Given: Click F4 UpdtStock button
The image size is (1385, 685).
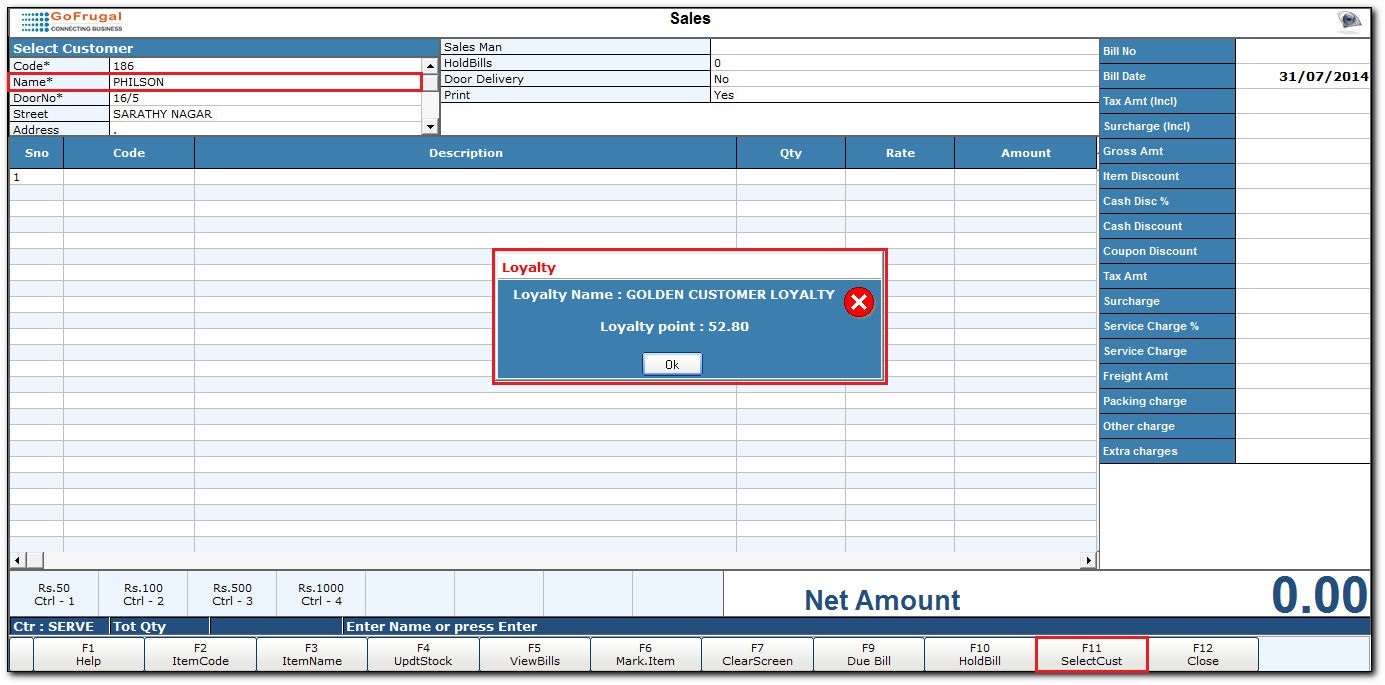Looking at the screenshot, I should [423, 654].
